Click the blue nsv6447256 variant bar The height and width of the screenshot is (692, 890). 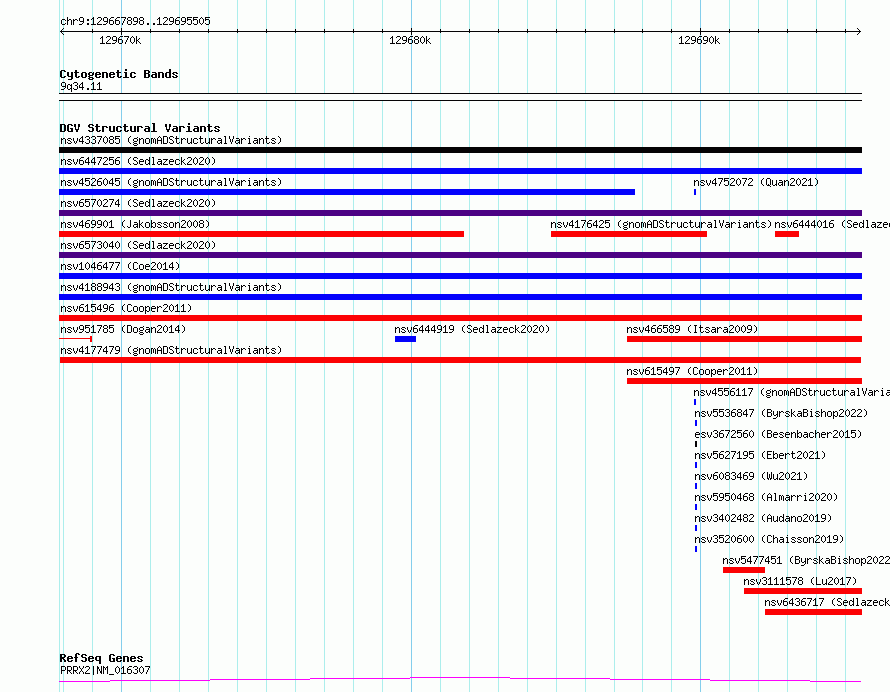(x=460, y=171)
